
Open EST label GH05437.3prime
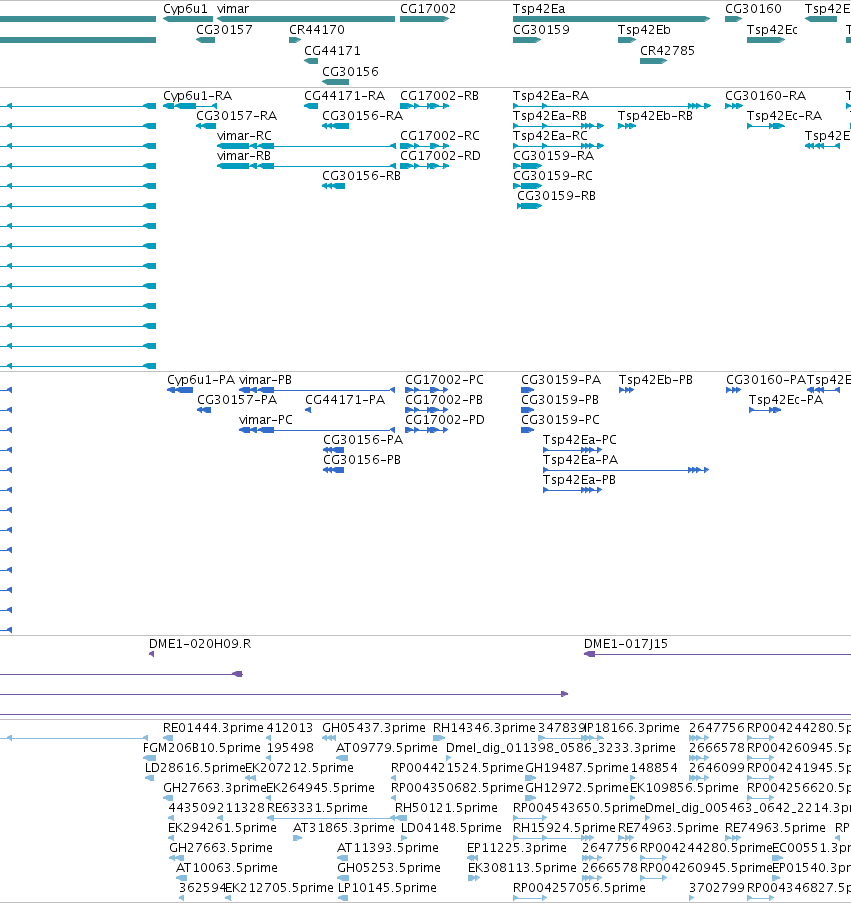pos(374,728)
